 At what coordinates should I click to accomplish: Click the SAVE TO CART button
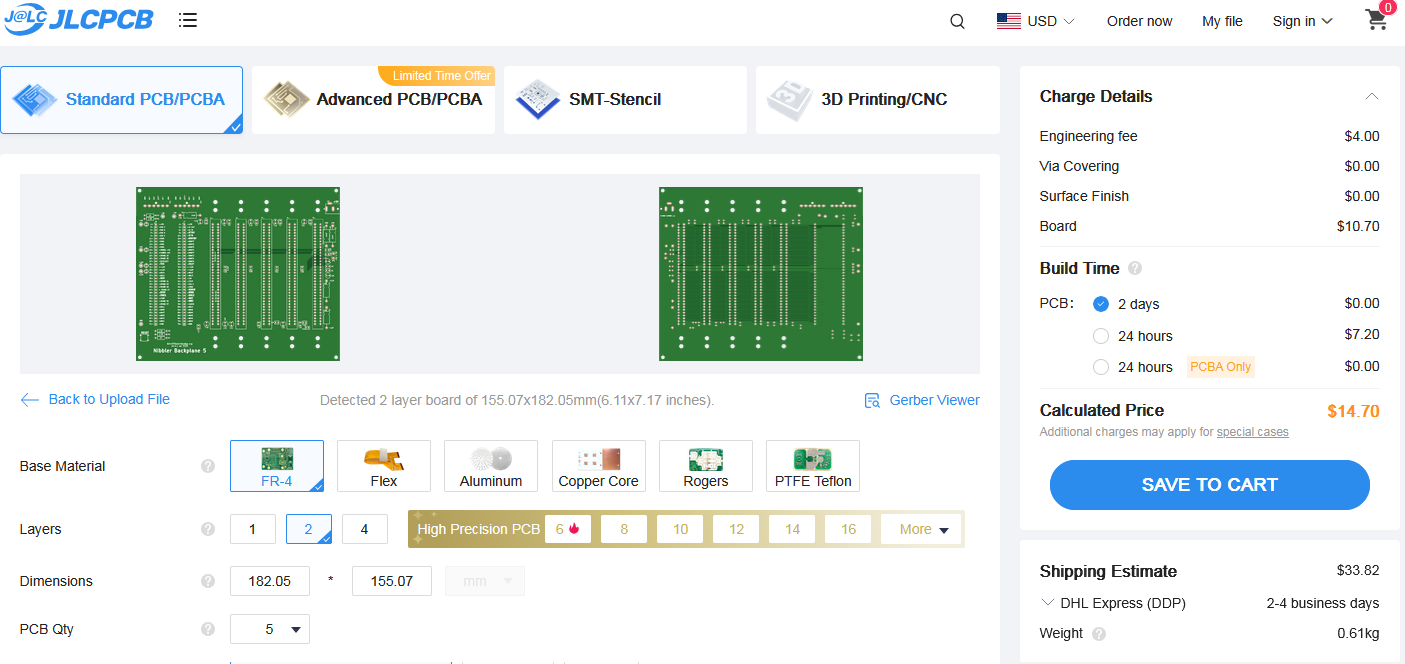coord(1209,485)
